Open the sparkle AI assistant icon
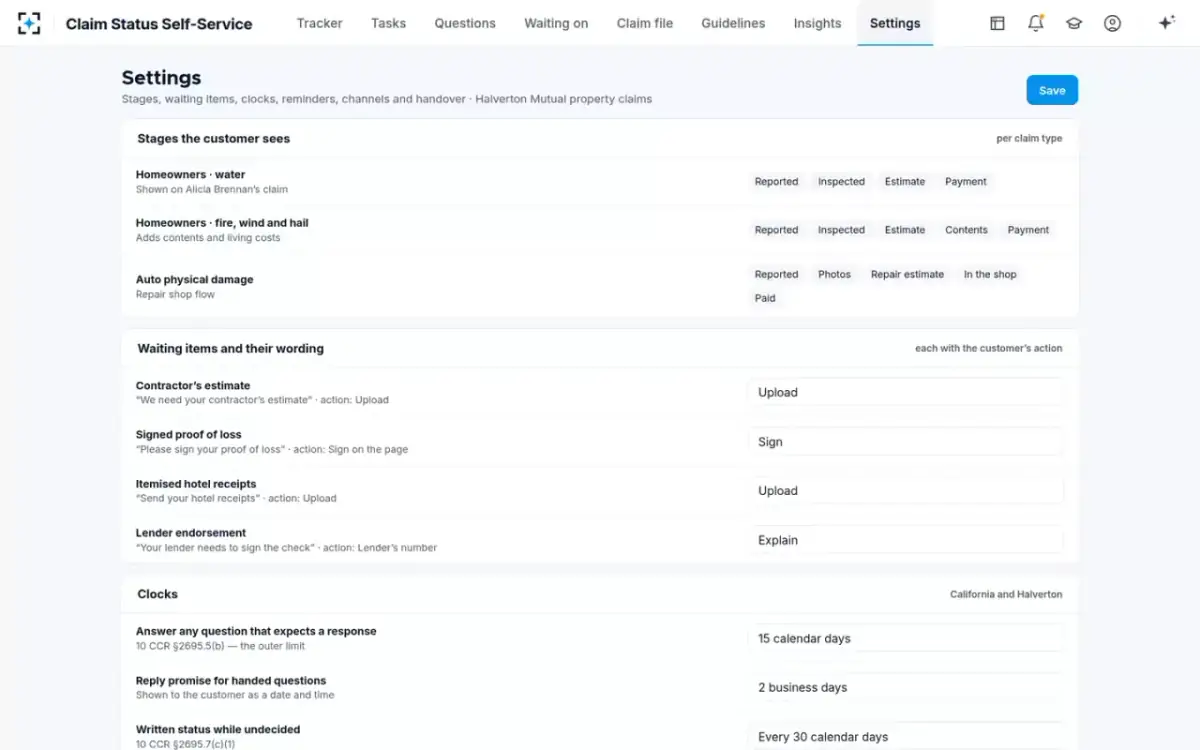 (1166, 23)
